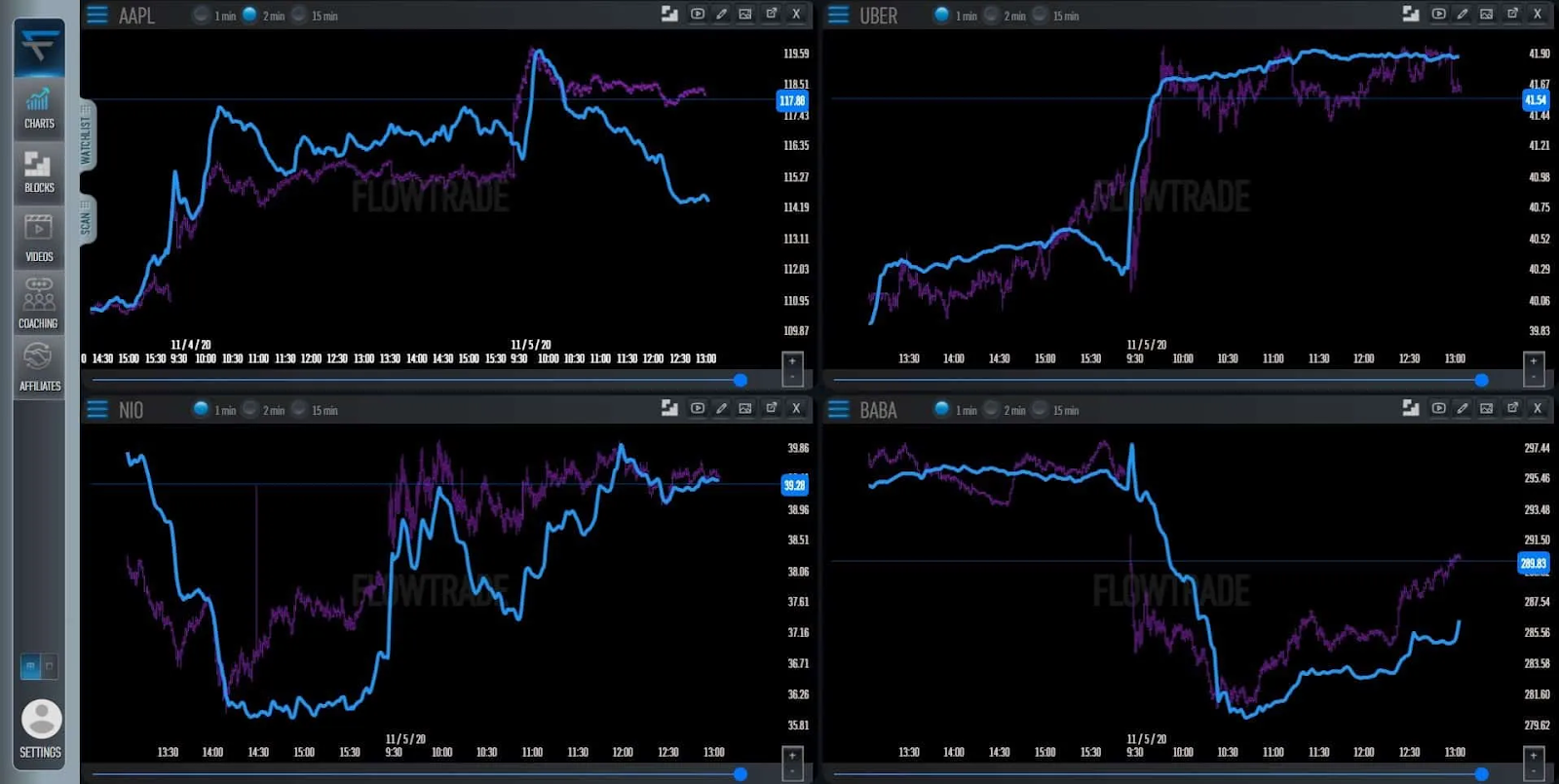Pop out the NIO chart in new window
The width and height of the screenshot is (1559, 784).
pyautogui.click(x=772, y=408)
